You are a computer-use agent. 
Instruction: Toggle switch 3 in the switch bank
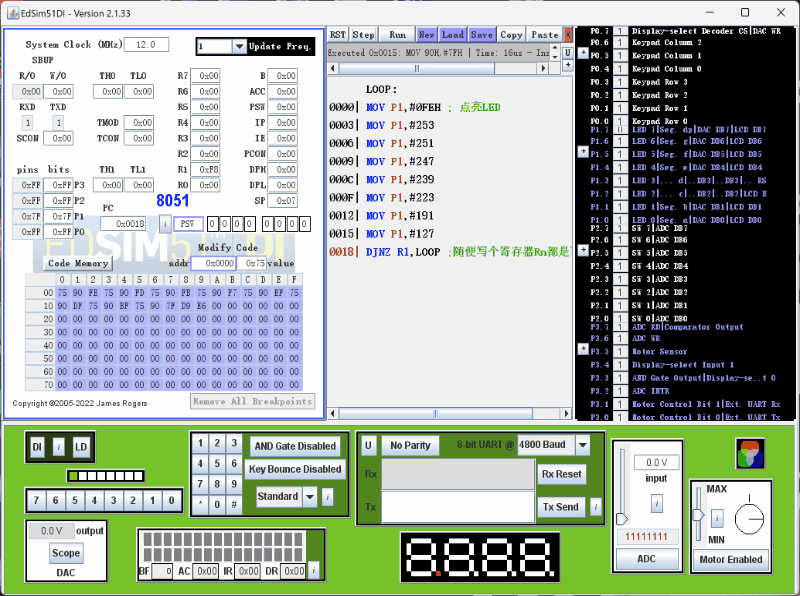pos(113,501)
